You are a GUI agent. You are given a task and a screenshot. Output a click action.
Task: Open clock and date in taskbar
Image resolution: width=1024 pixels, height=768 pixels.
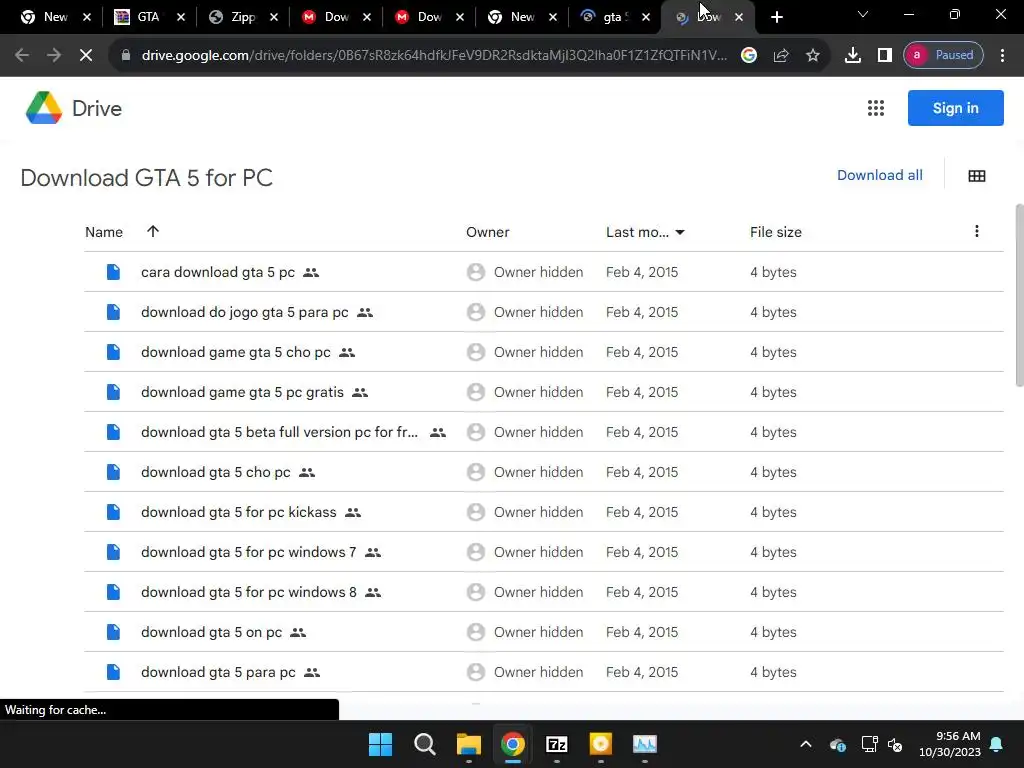coord(950,744)
